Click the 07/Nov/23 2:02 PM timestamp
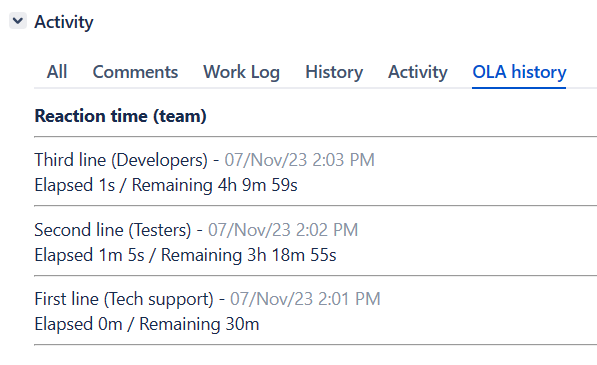 (283, 230)
